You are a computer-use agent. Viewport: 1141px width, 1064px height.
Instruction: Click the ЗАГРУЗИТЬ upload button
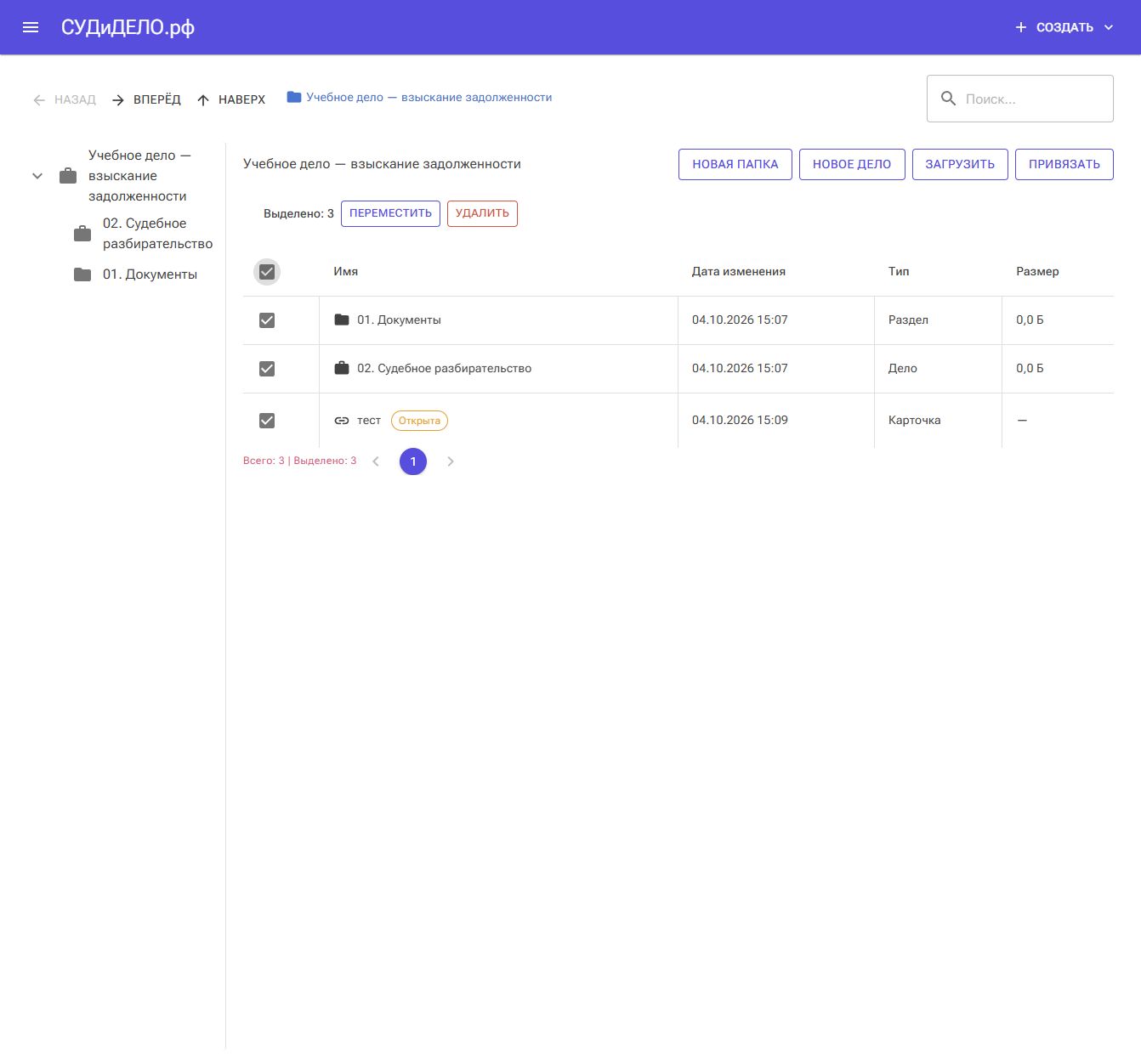(960, 165)
